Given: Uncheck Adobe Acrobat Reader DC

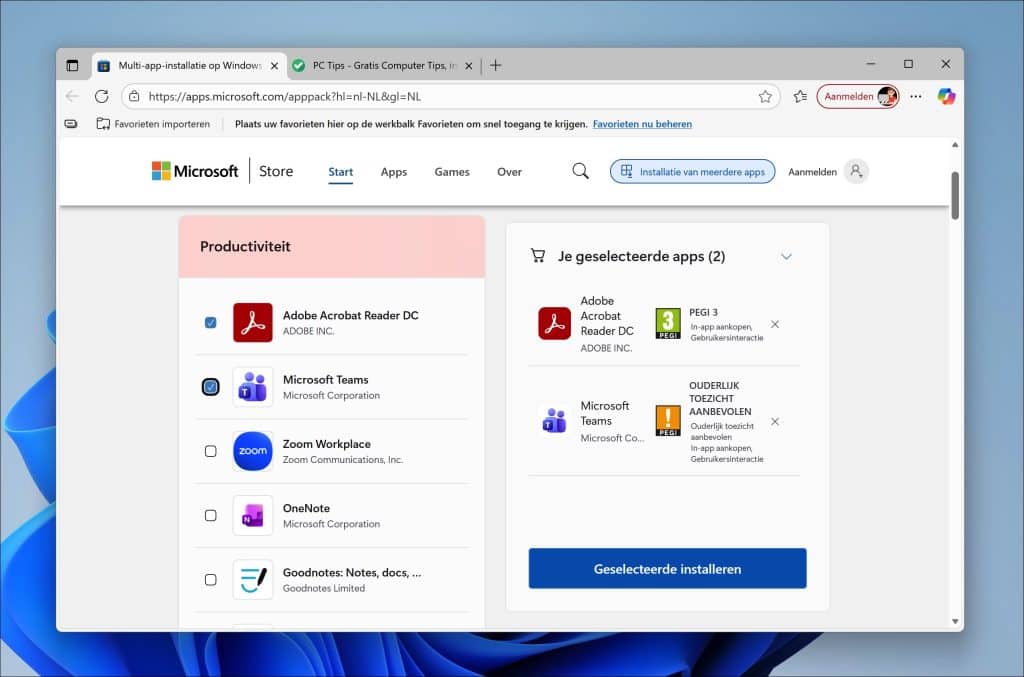Looking at the screenshot, I should [210, 322].
